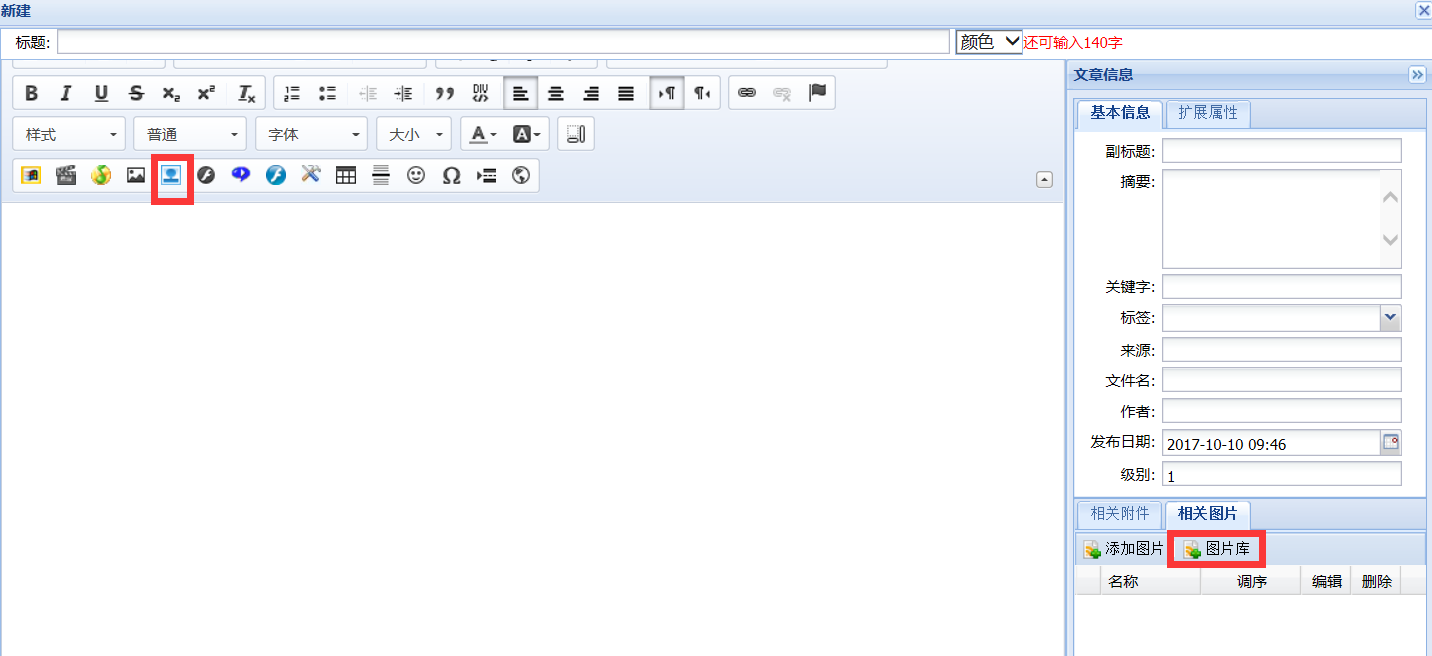
Task: Open 字体 font dropdown
Action: pyautogui.click(x=312, y=134)
